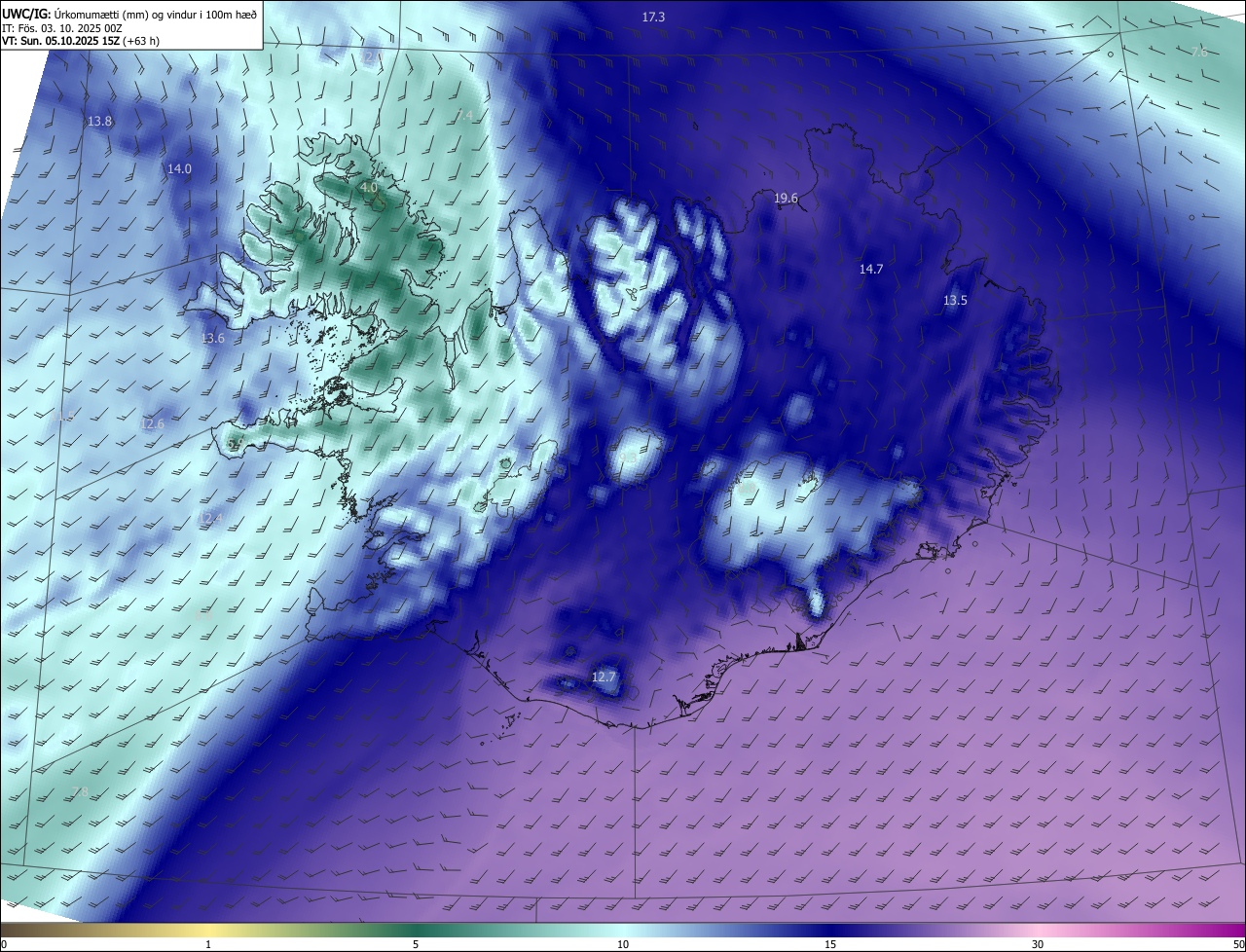Click the 7.4 value label
The width and height of the screenshot is (1246, 952).
[x=464, y=115]
